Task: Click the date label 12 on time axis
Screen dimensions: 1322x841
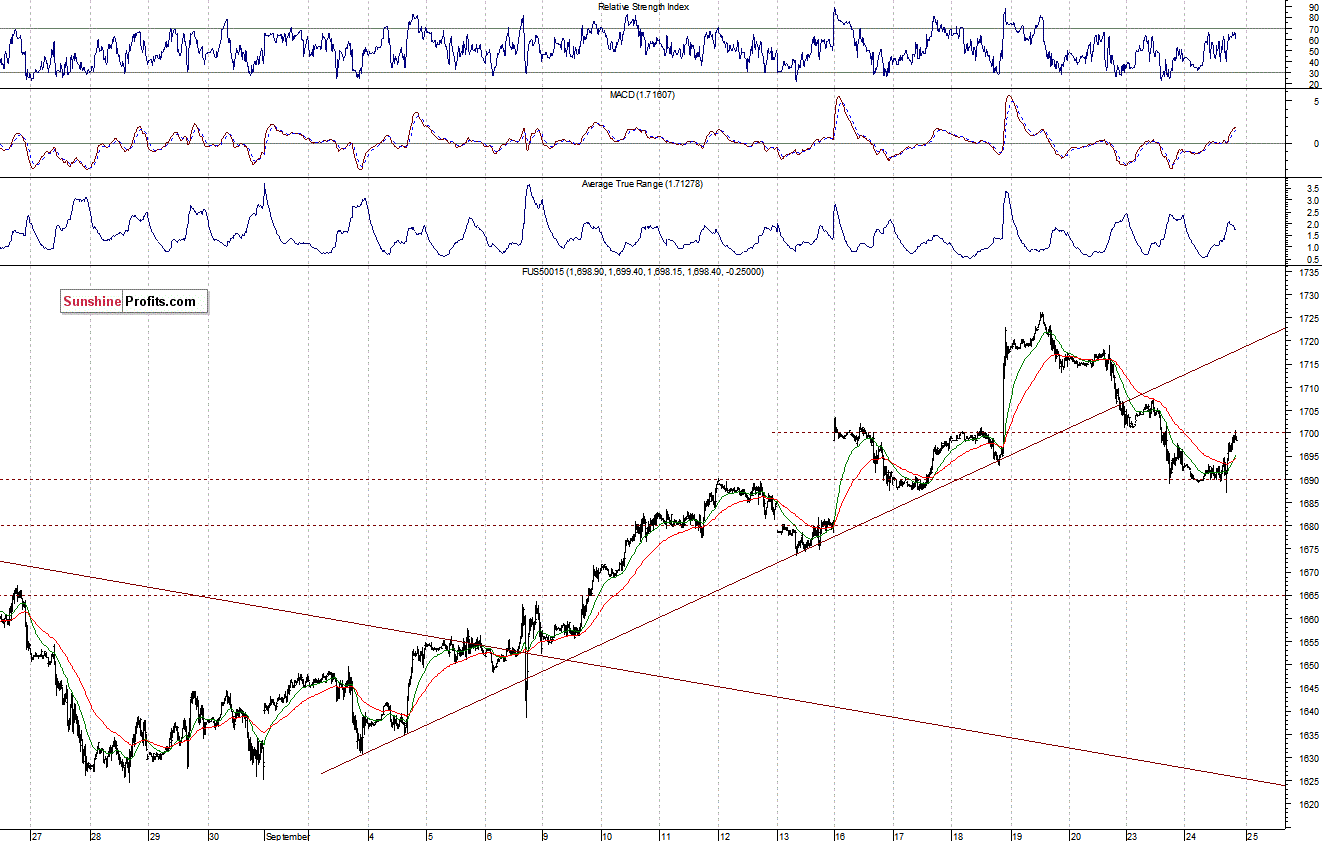Action: pos(724,835)
